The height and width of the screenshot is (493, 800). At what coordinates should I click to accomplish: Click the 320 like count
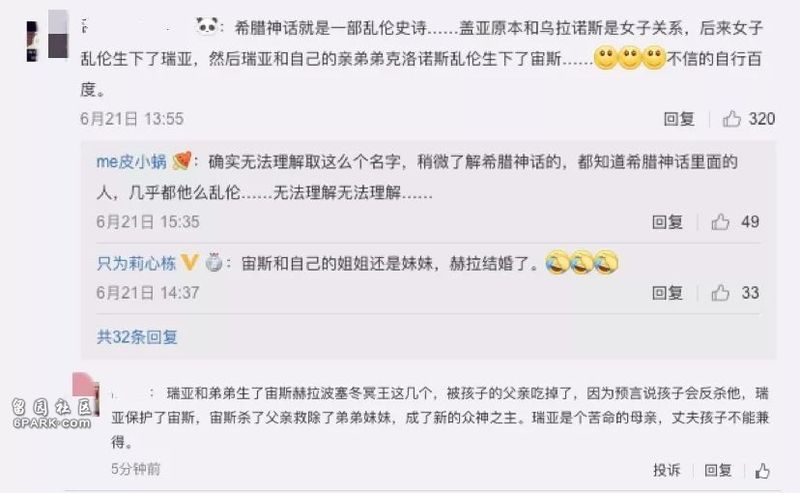[x=761, y=119]
